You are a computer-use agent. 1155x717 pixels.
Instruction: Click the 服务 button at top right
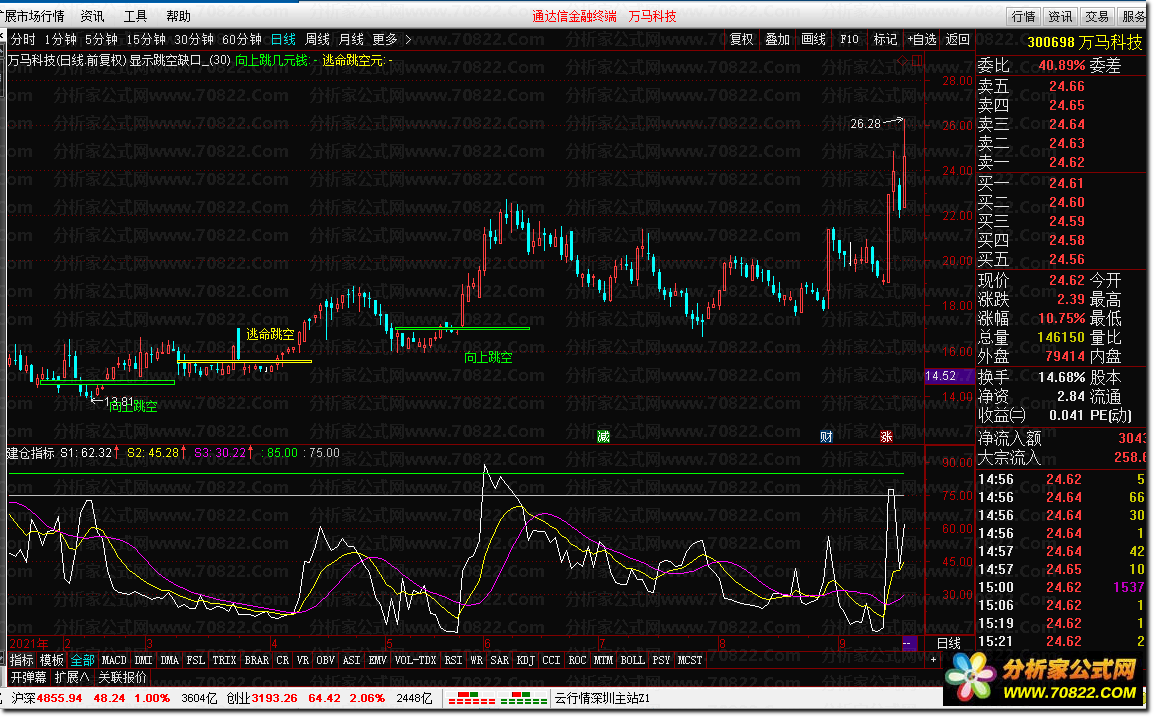point(1134,16)
